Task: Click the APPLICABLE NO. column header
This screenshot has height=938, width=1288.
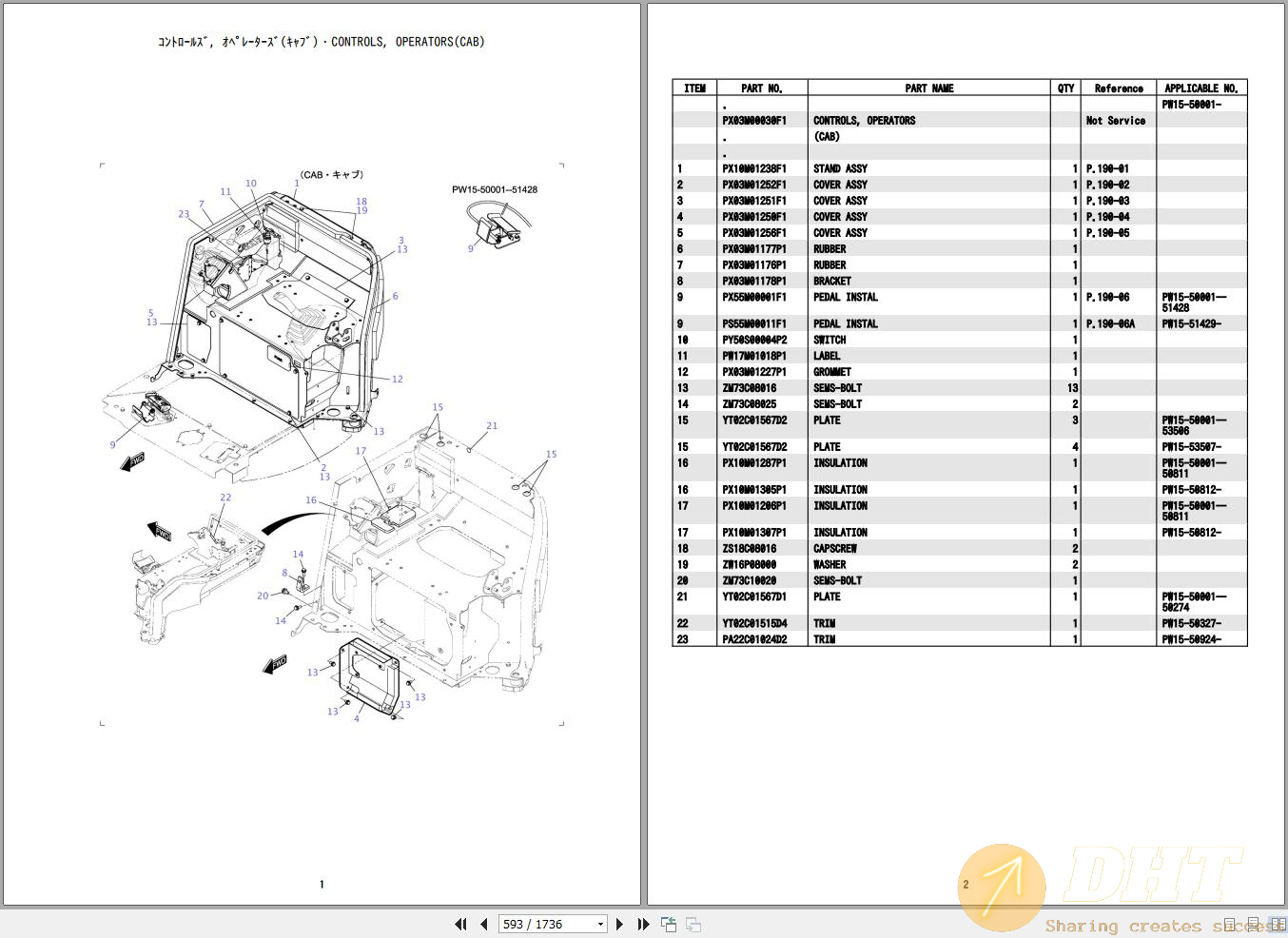Action: click(1201, 88)
